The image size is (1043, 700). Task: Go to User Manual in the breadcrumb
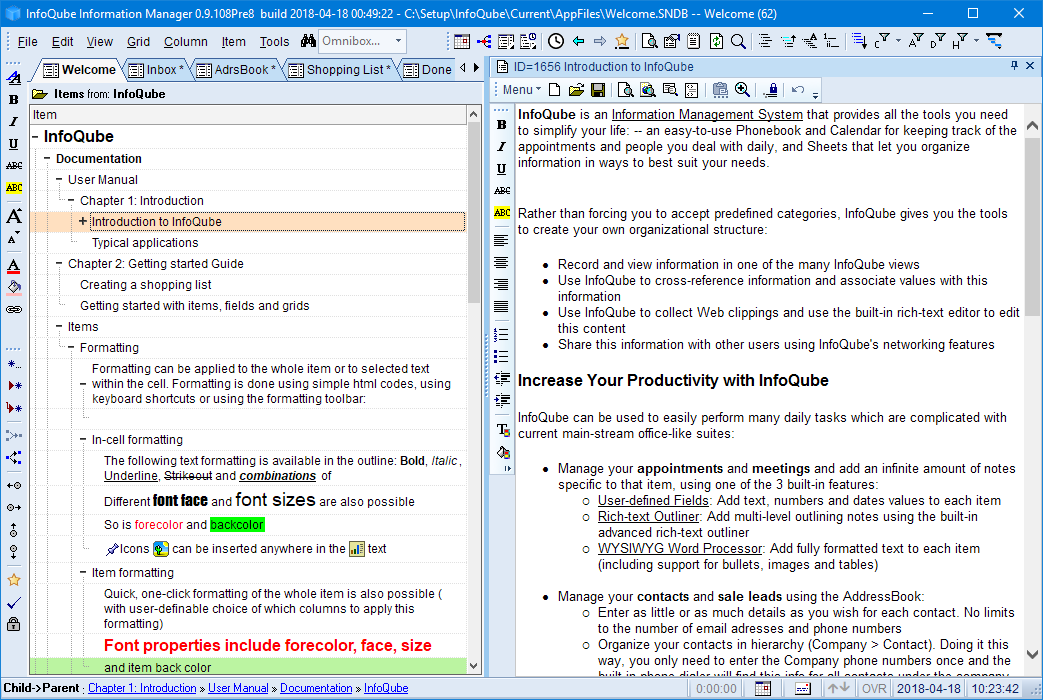click(x=238, y=688)
